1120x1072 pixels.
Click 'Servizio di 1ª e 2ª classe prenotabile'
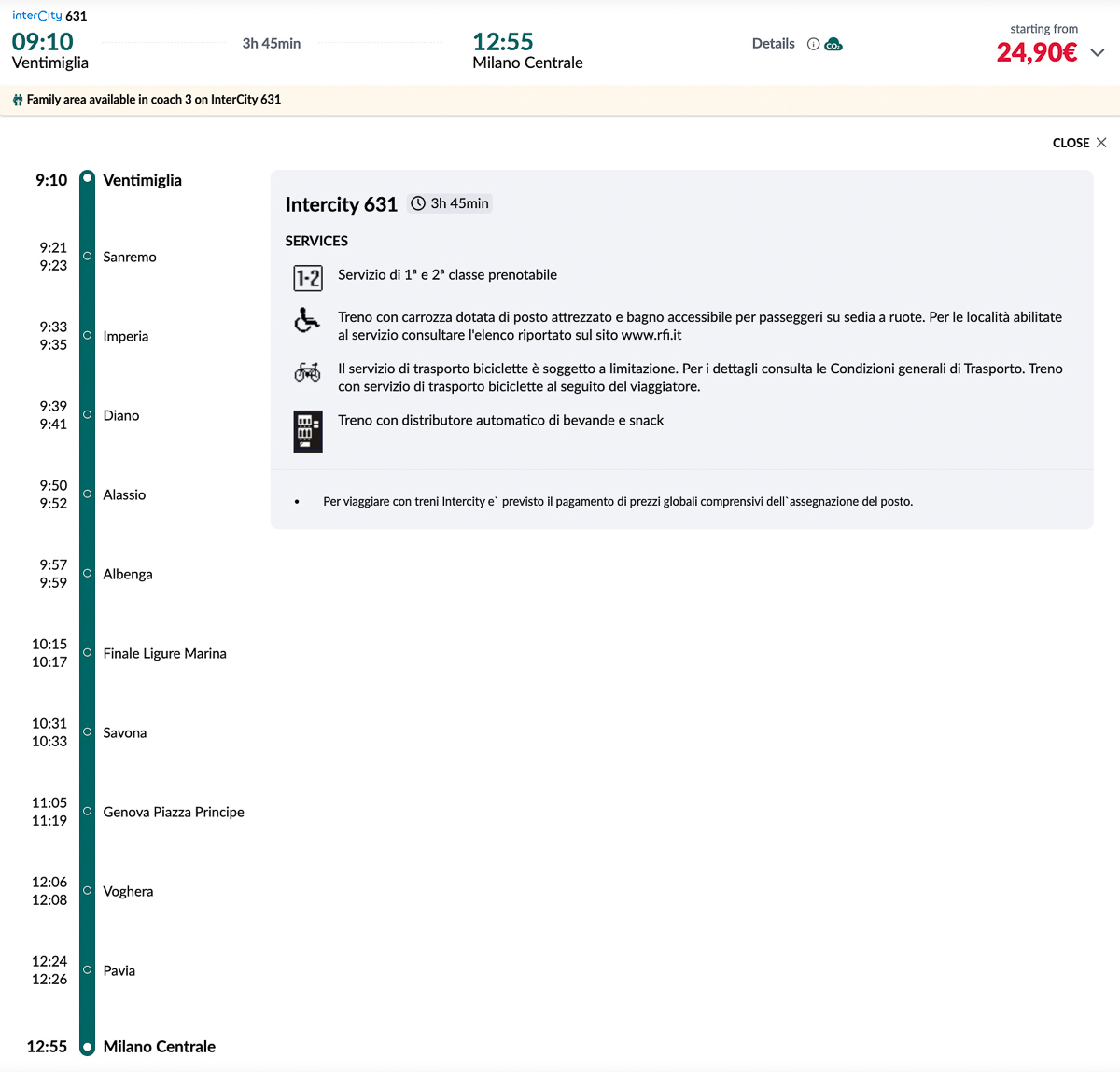coord(448,275)
